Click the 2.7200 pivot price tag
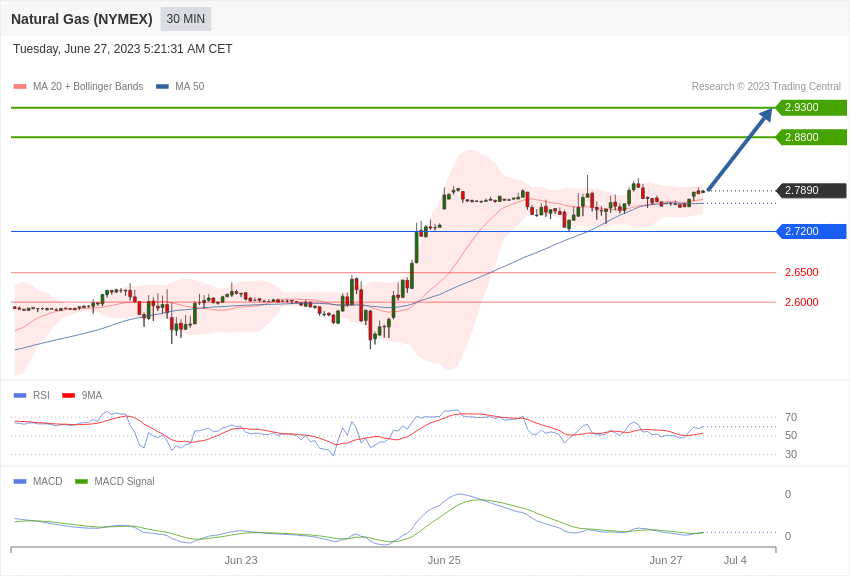 (811, 231)
